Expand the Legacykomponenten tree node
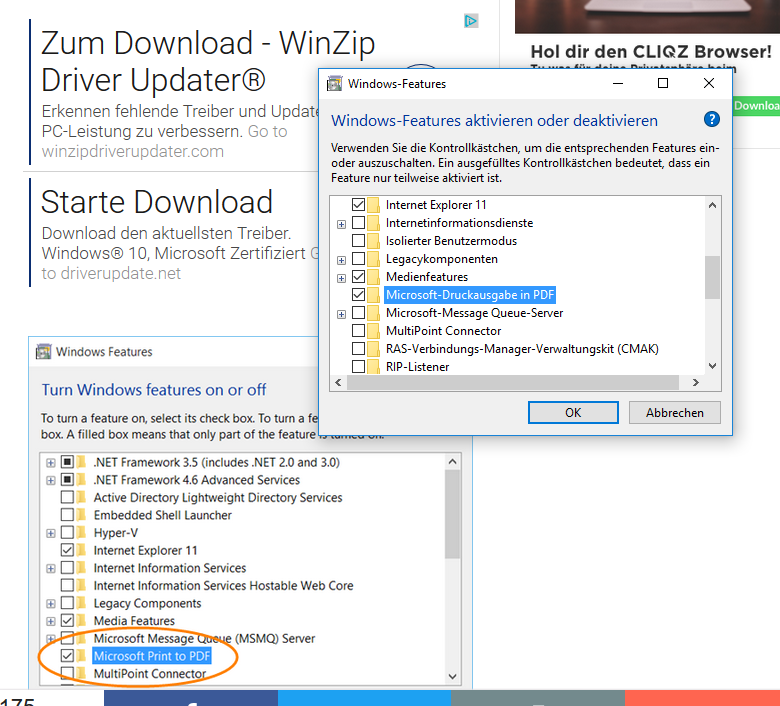This screenshot has width=780, height=706. tap(341, 260)
